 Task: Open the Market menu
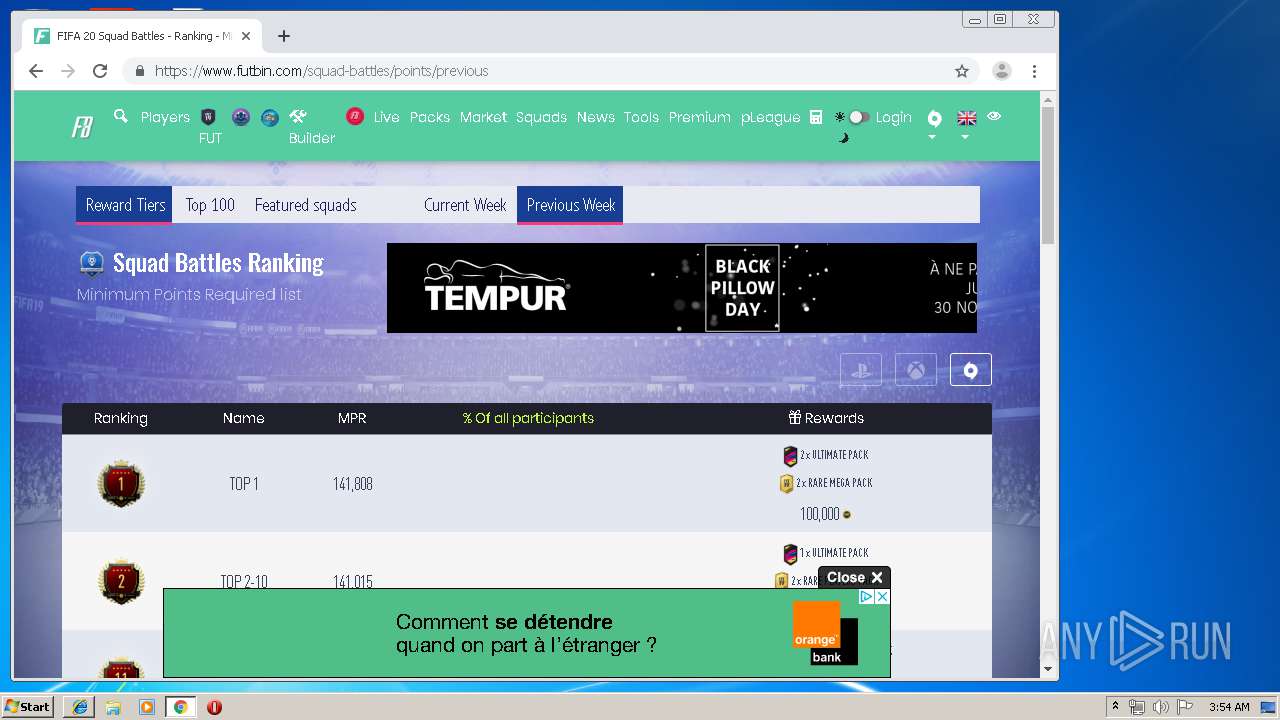tap(483, 117)
